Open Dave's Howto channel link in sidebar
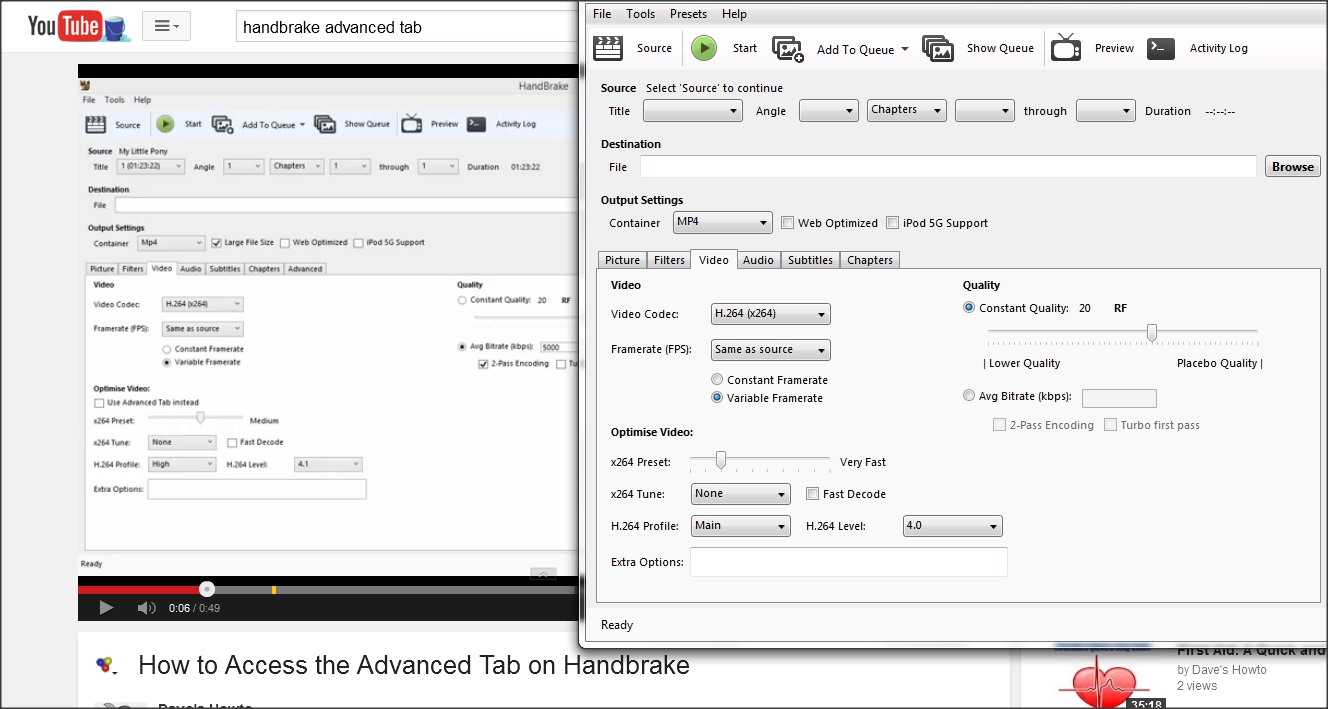Viewport: 1328px width, 709px height. (1228, 670)
